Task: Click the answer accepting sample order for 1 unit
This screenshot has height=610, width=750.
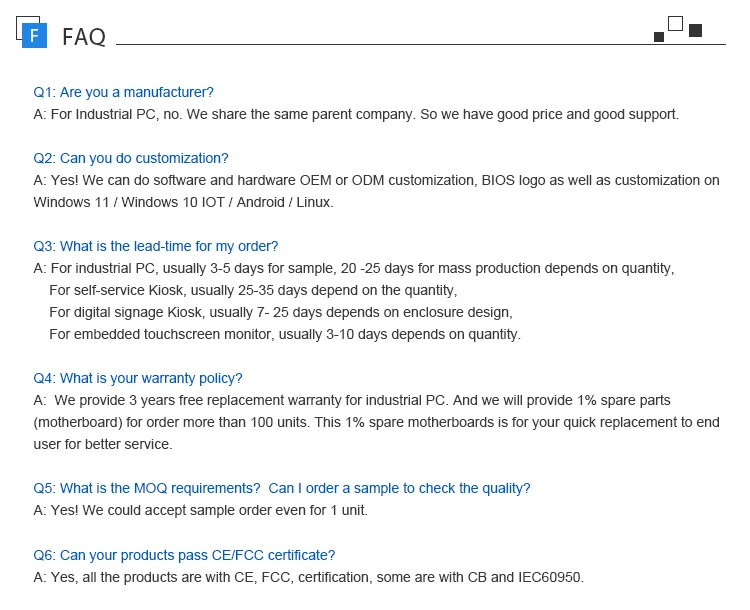Action: (201, 510)
